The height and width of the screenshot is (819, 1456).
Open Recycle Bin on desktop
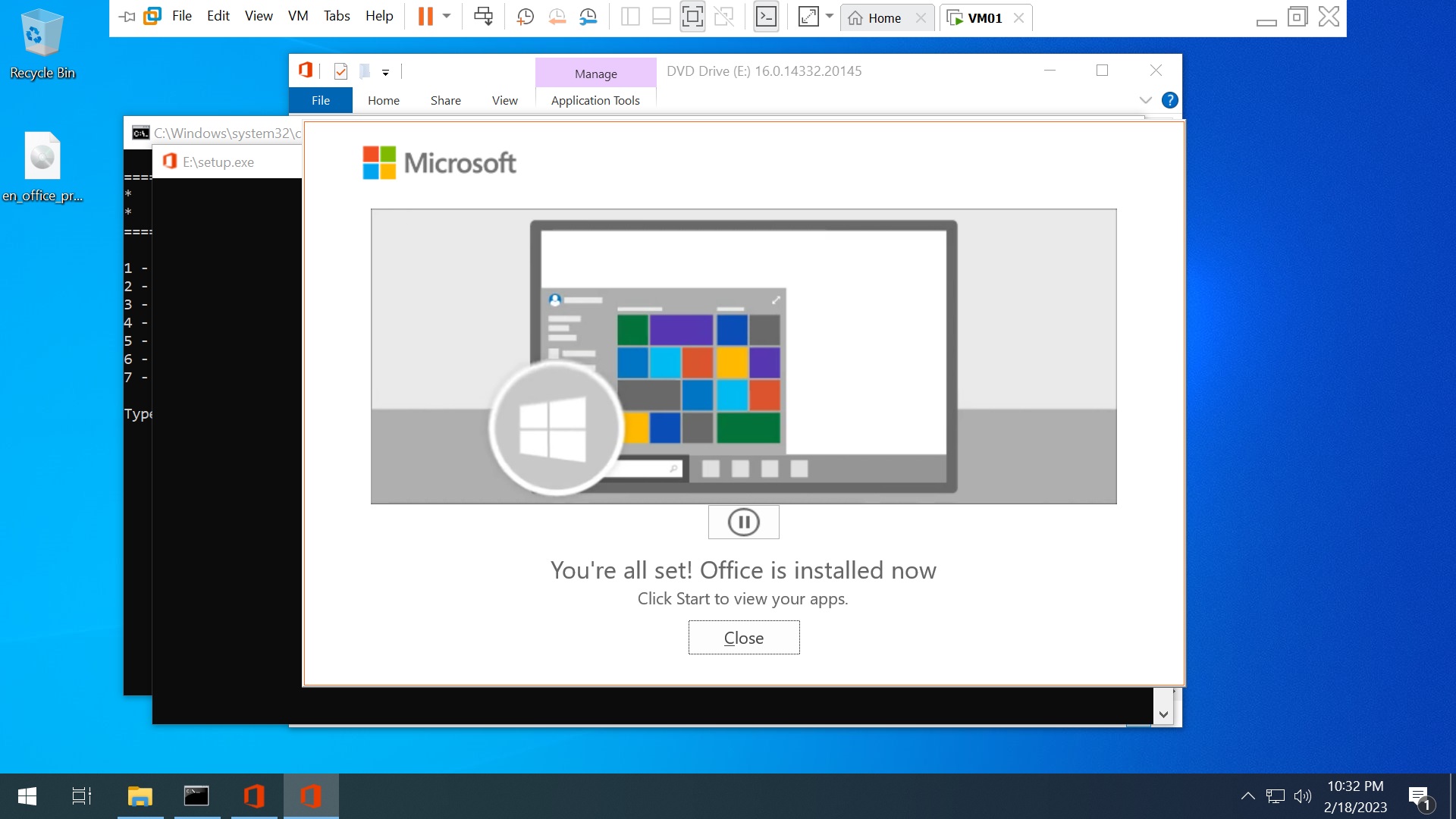[42, 44]
